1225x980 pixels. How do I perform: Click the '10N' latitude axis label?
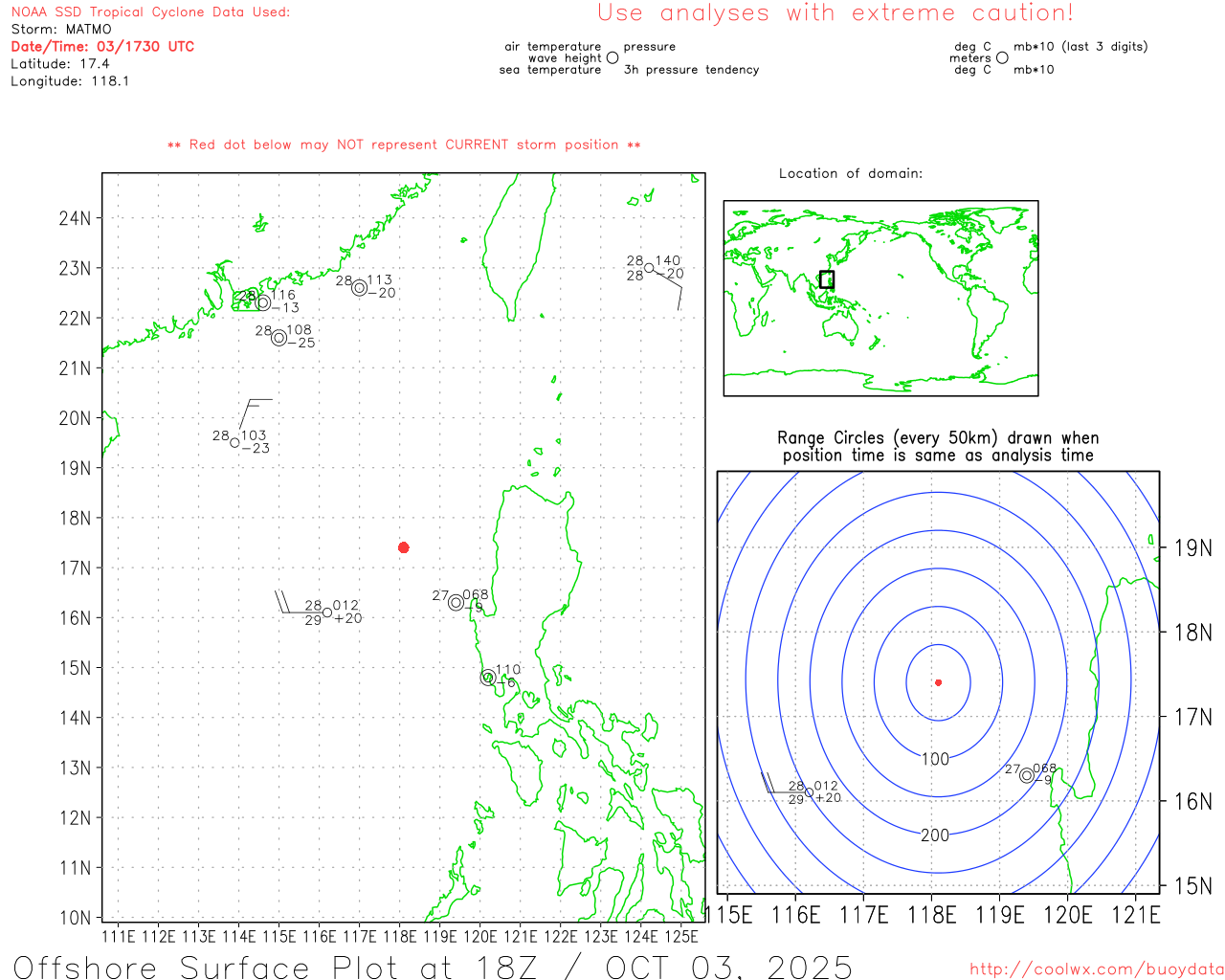[75, 918]
